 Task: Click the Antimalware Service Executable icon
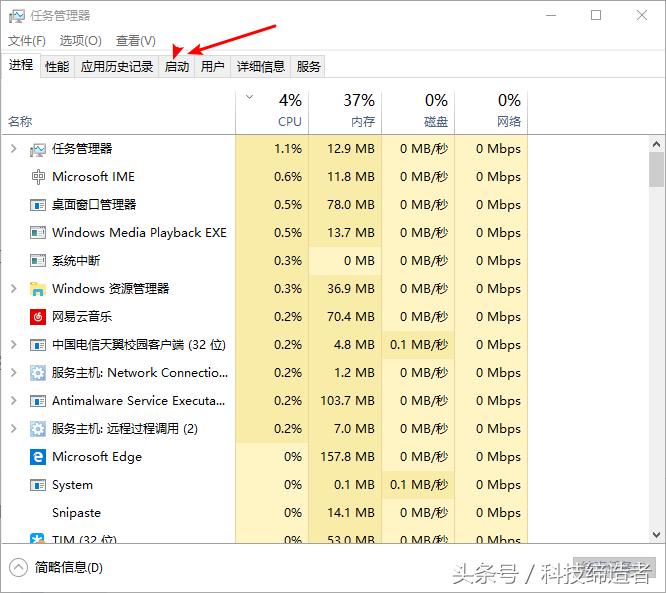point(38,401)
